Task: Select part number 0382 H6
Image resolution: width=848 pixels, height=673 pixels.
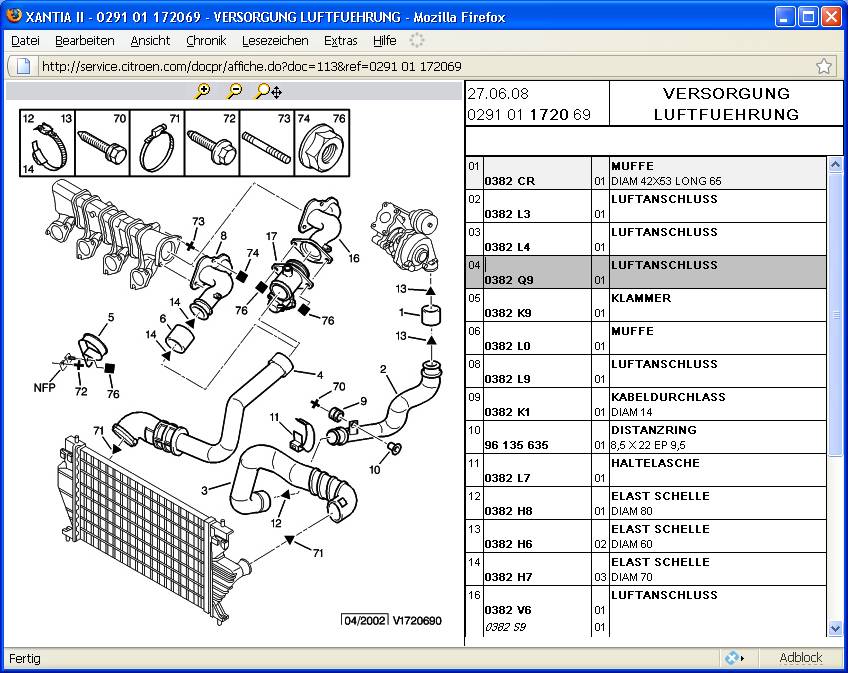Action: click(508, 544)
